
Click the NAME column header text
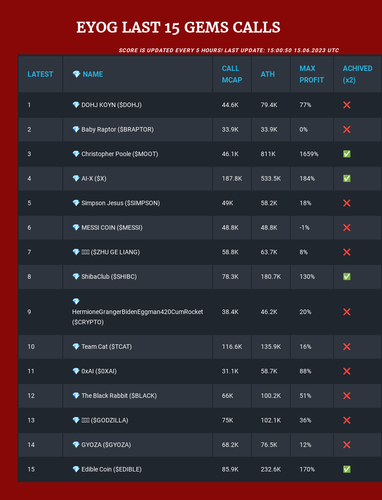pos(93,74)
